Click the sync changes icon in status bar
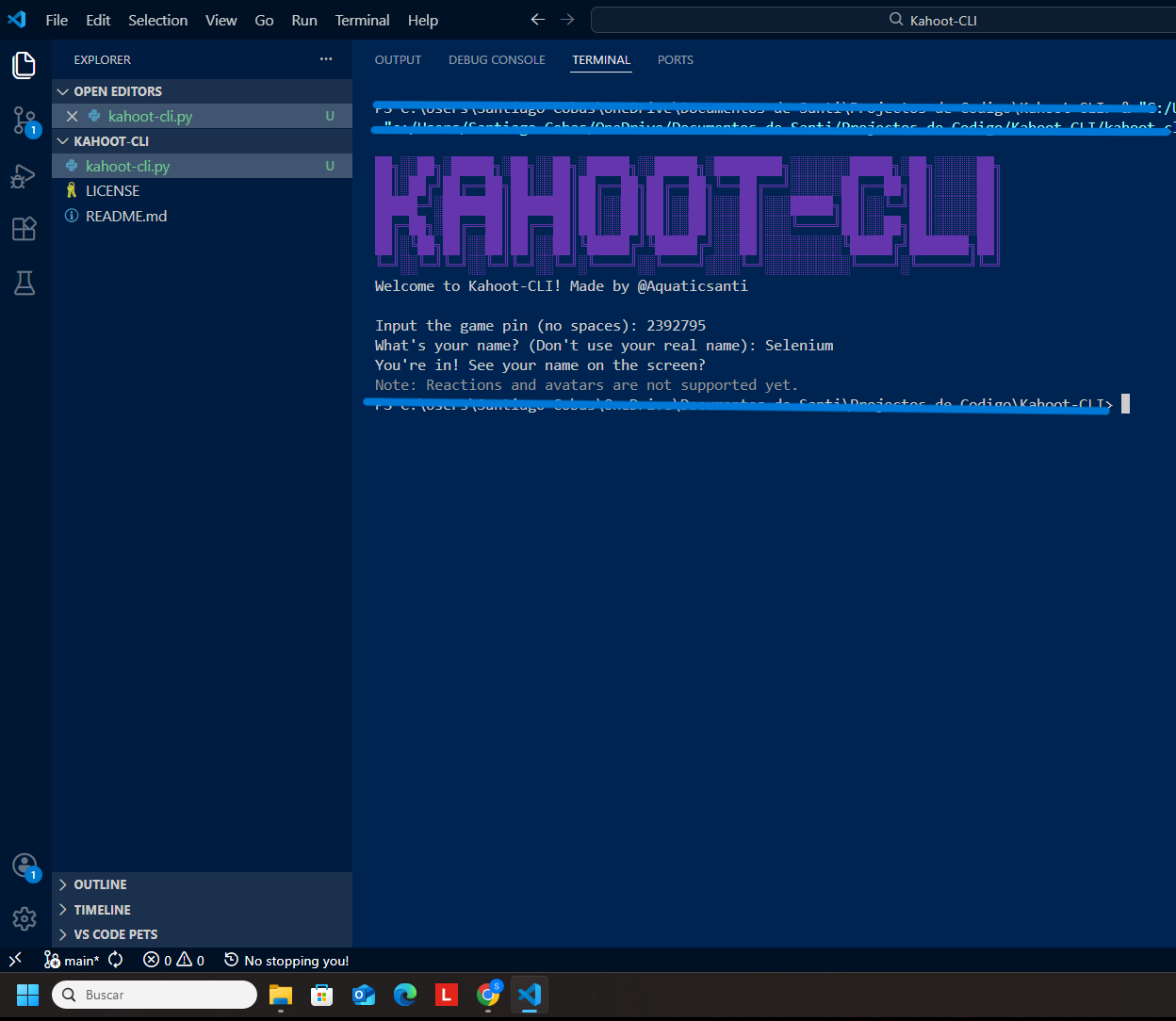Image resolution: width=1176 pixels, height=1021 pixels. [116, 960]
